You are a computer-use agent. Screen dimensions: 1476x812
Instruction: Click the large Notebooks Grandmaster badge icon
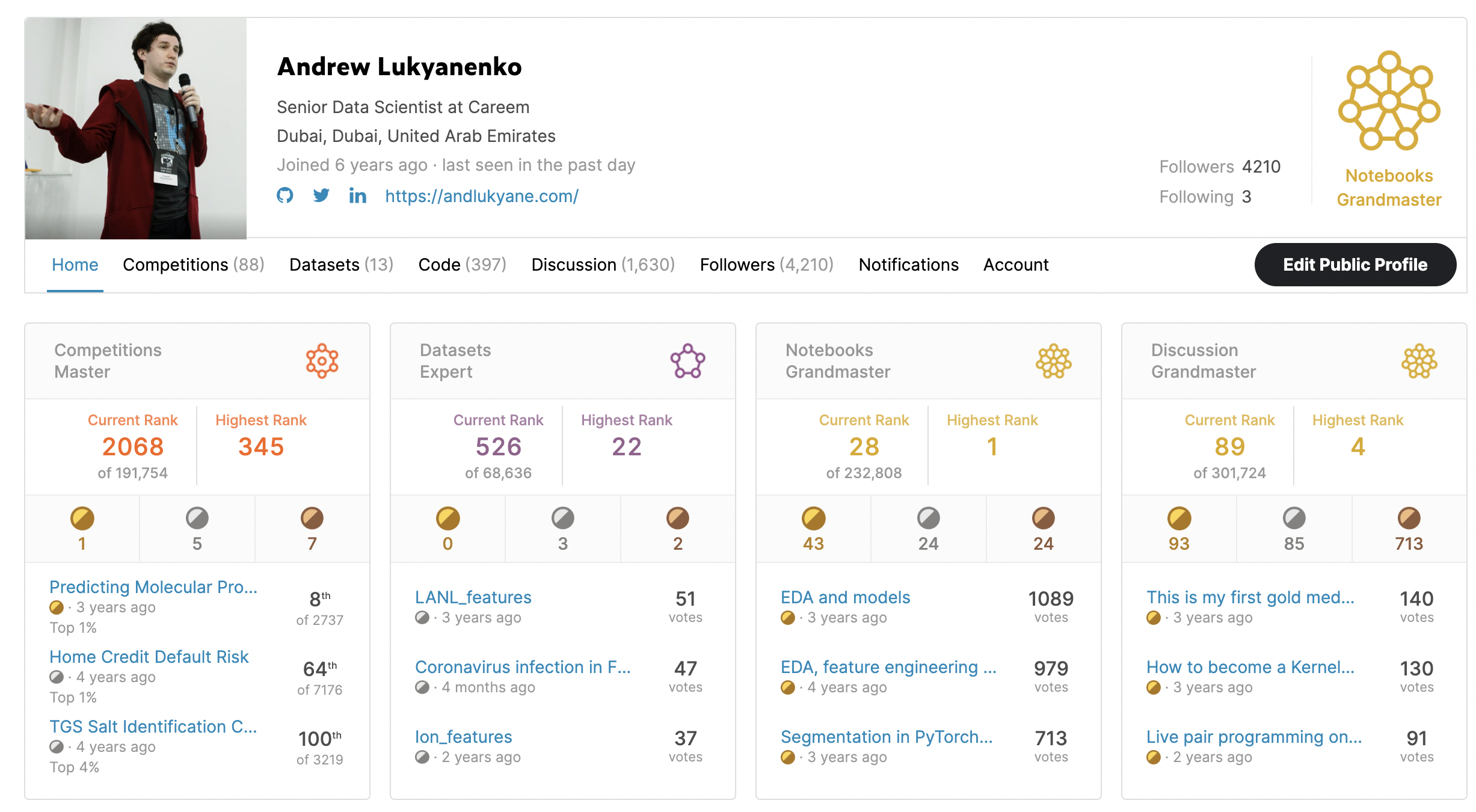[1388, 100]
